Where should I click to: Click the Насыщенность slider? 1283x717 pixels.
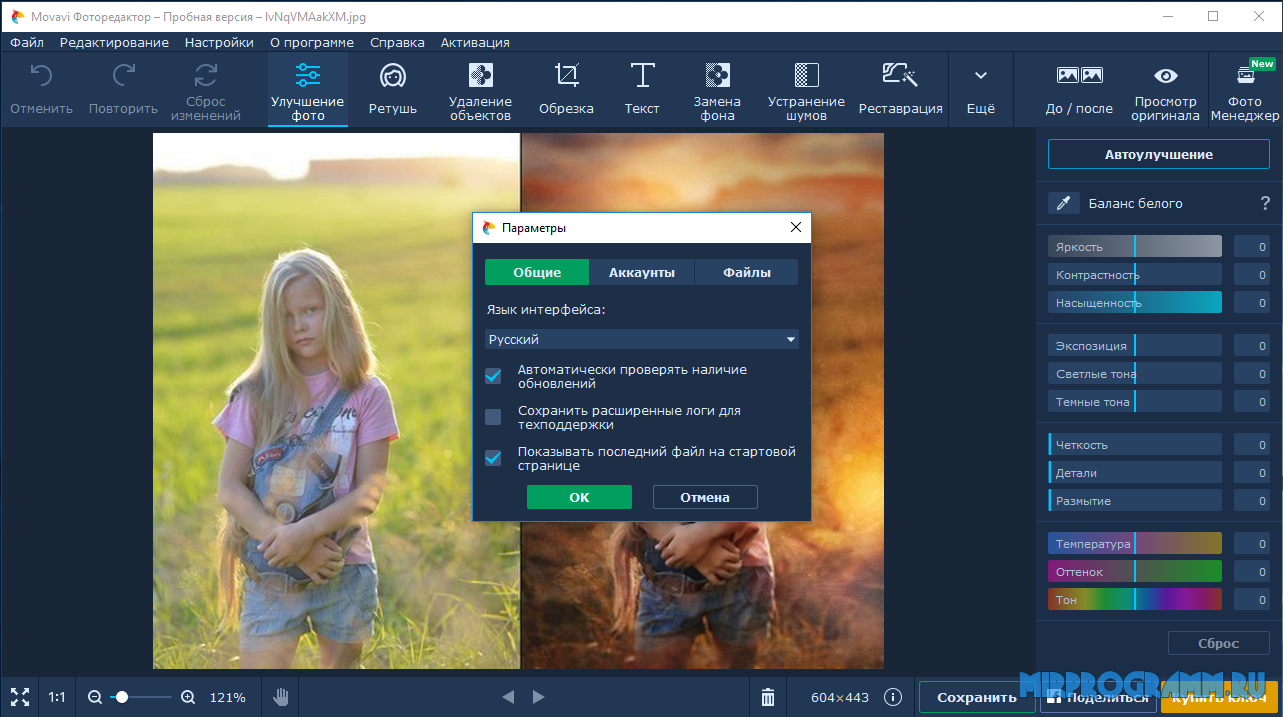click(x=1135, y=302)
